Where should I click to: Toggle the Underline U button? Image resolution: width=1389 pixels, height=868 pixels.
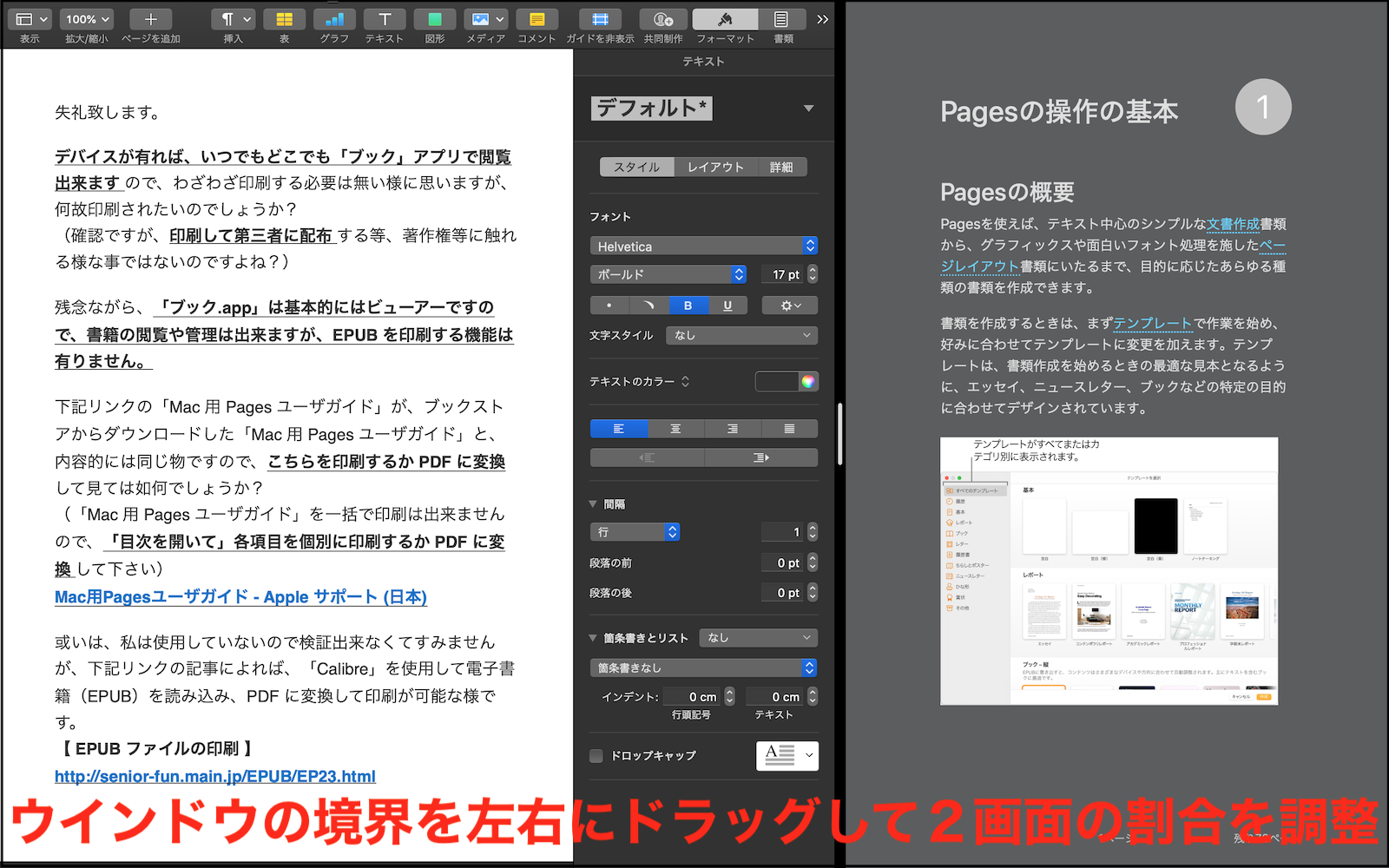(727, 306)
